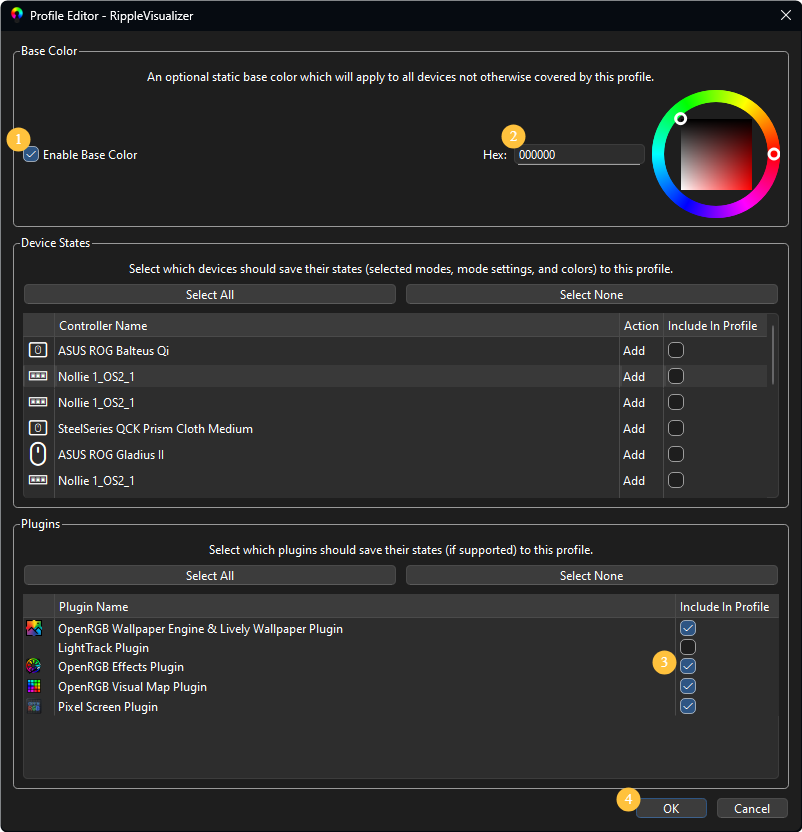Click Select All in Device States
This screenshot has width=802, height=832.
(x=210, y=294)
